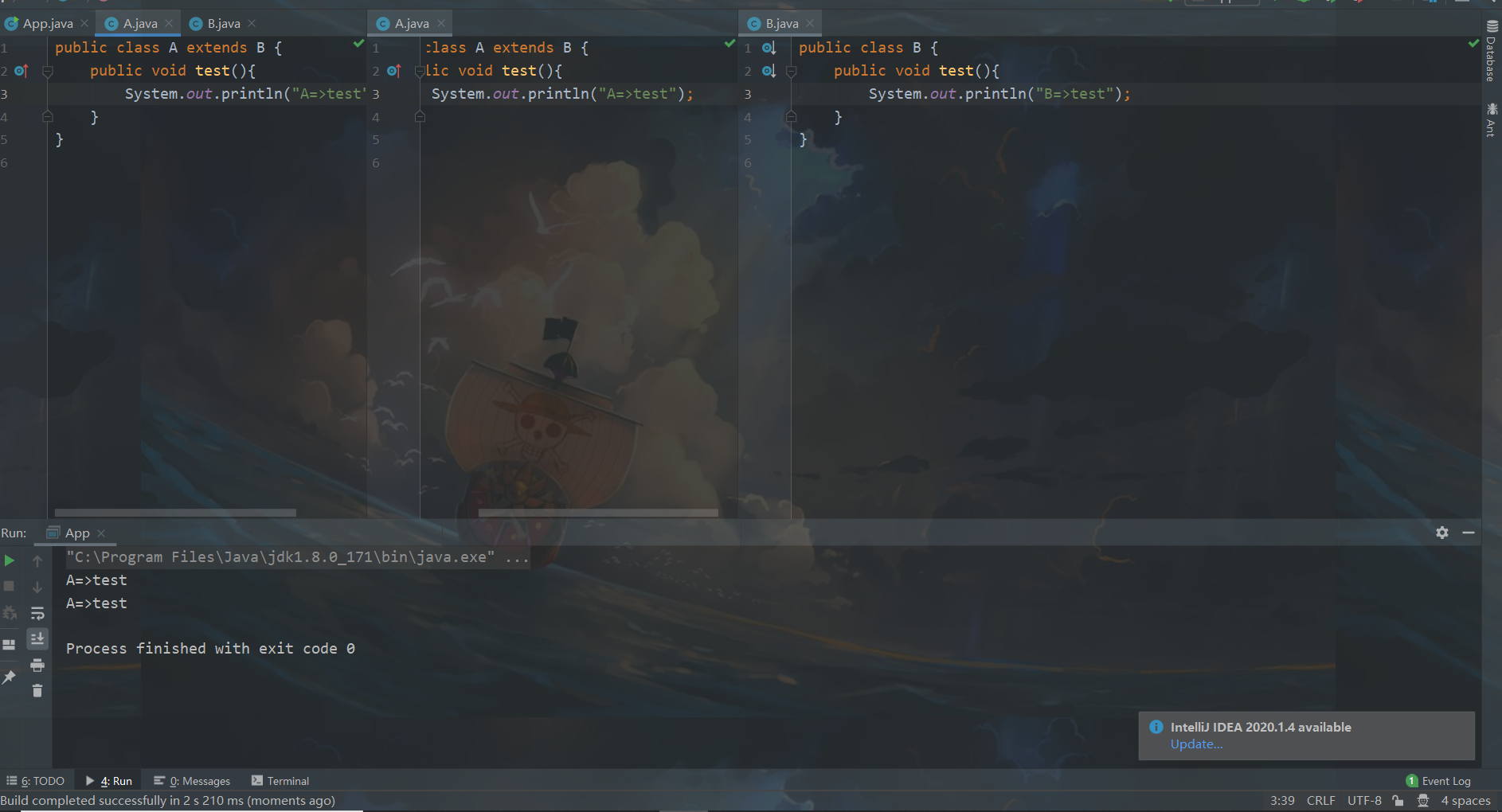Close App.java tab
Image resolution: width=1502 pixels, height=812 pixels.
(84, 24)
